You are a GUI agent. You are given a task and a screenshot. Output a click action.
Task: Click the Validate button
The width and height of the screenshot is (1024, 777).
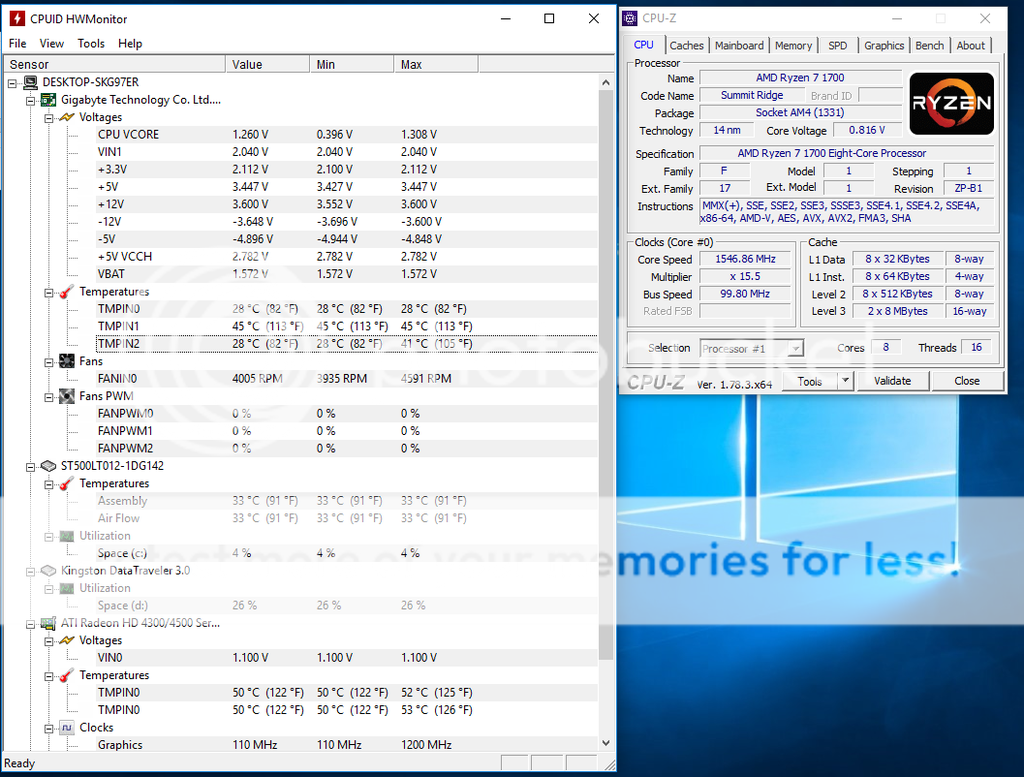pyautogui.click(x=892, y=381)
